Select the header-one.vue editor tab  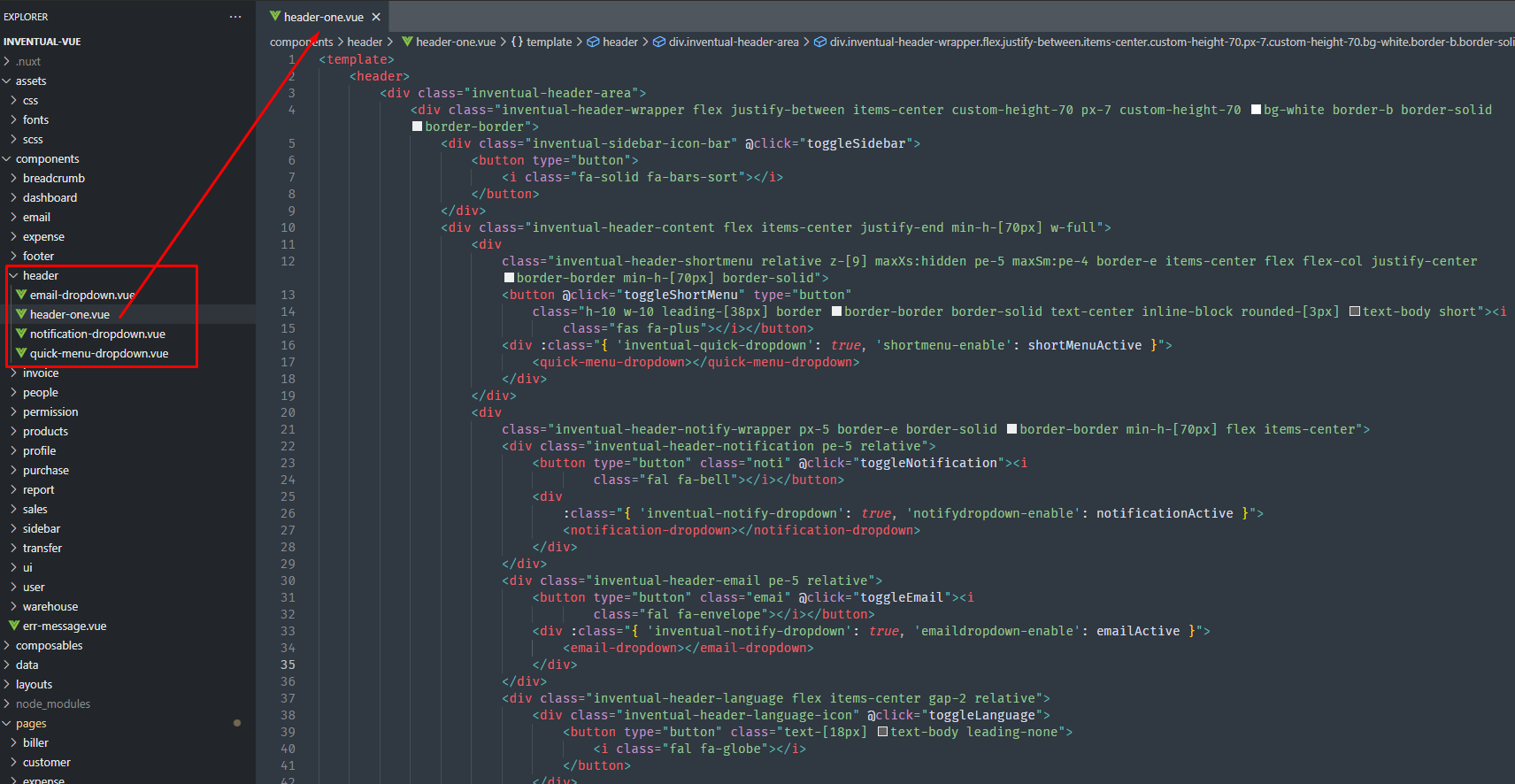pos(323,17)
